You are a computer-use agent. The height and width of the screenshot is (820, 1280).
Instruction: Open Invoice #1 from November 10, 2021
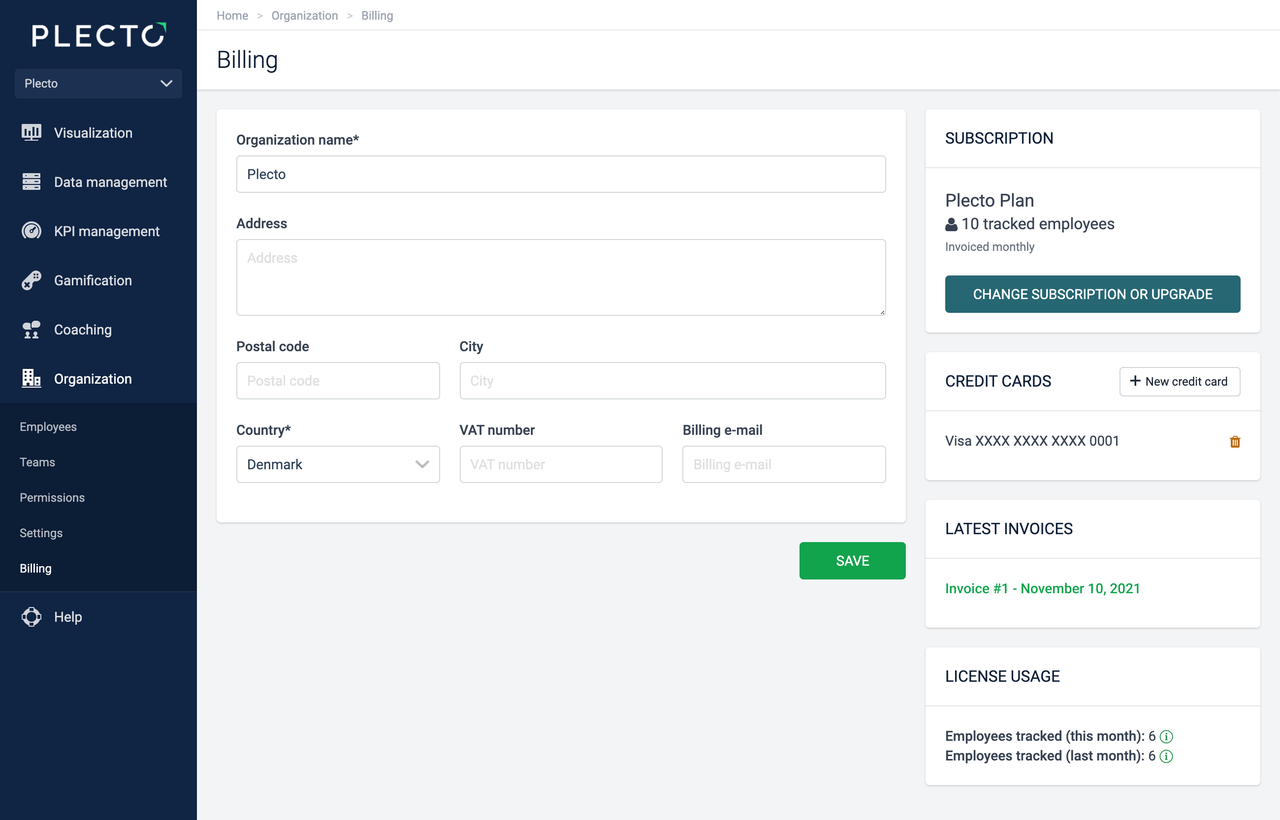click(1042, 588)
